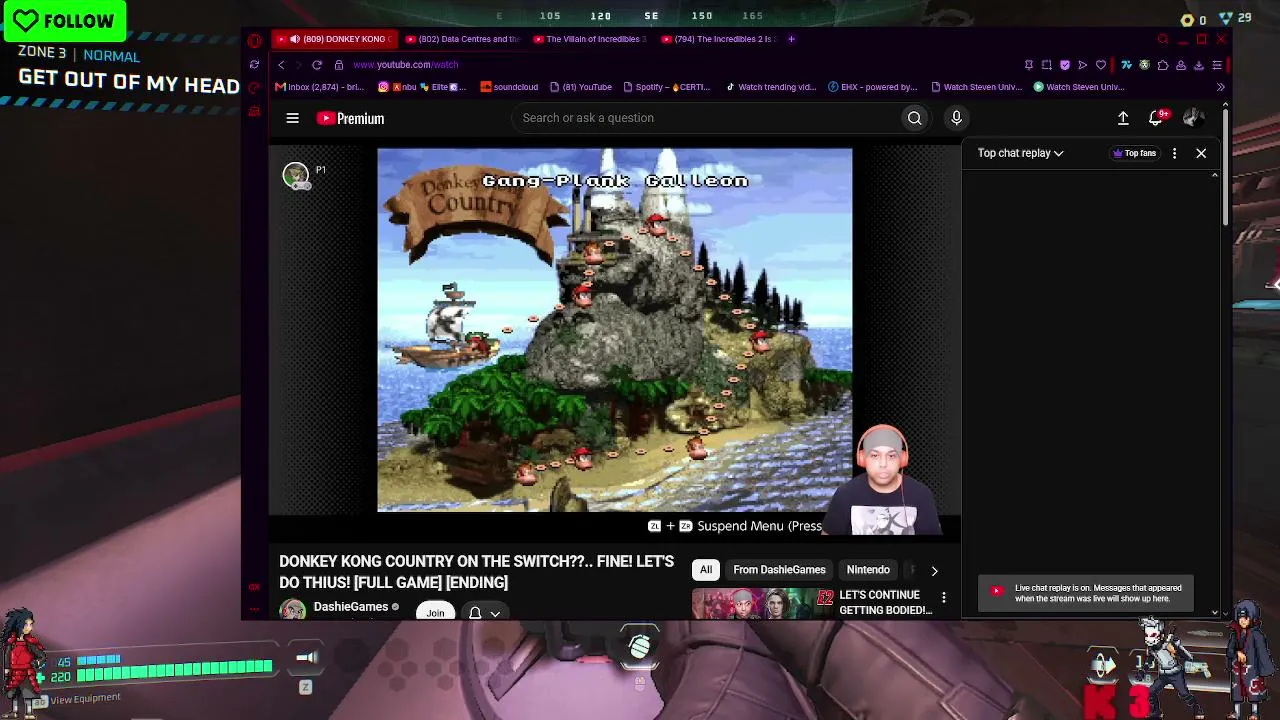The image size is (1280, 720).
Task: Expand the Top chat replay dropdown
Action: (1020, 153)
